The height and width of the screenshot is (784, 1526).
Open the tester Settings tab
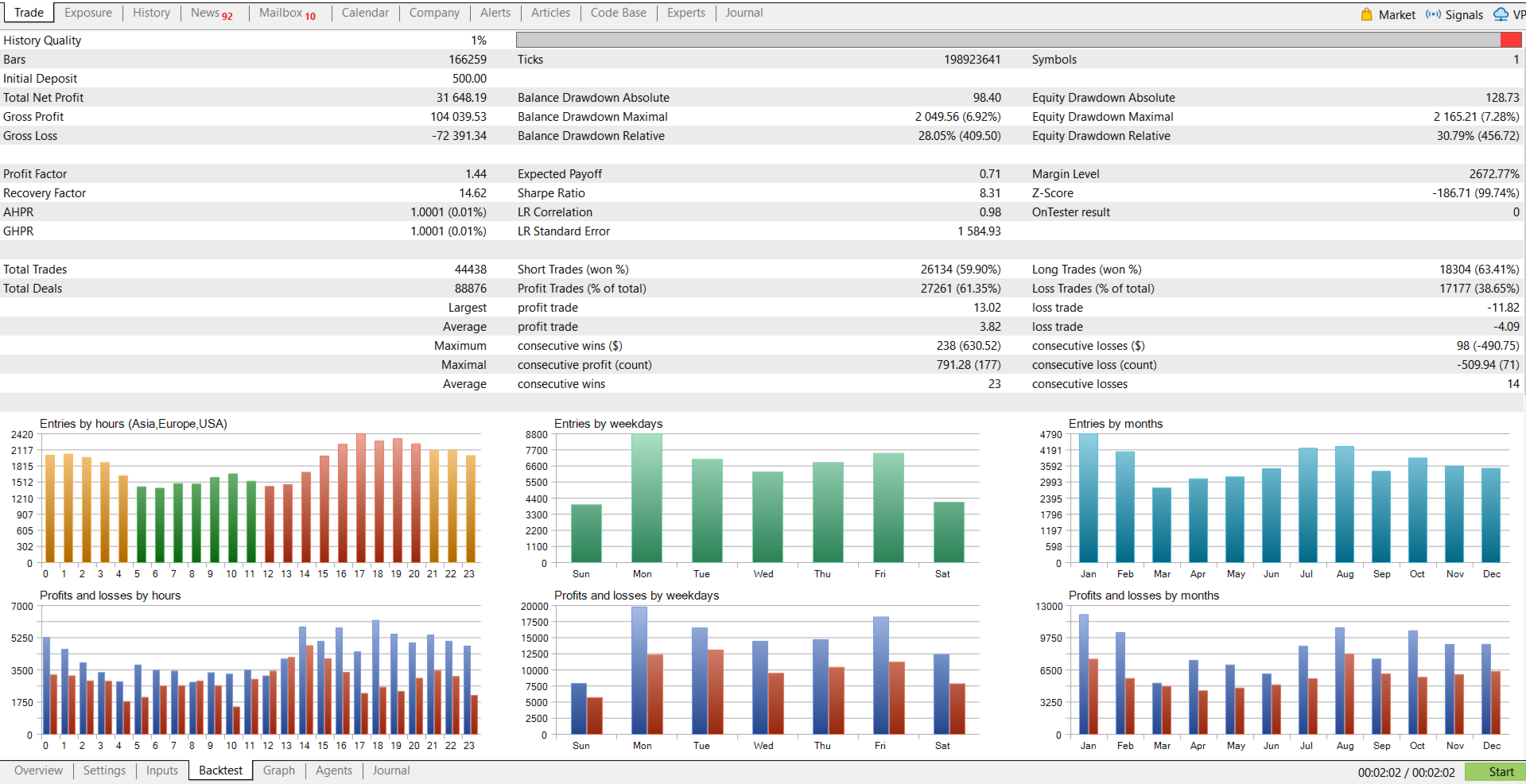coord(104,770)
